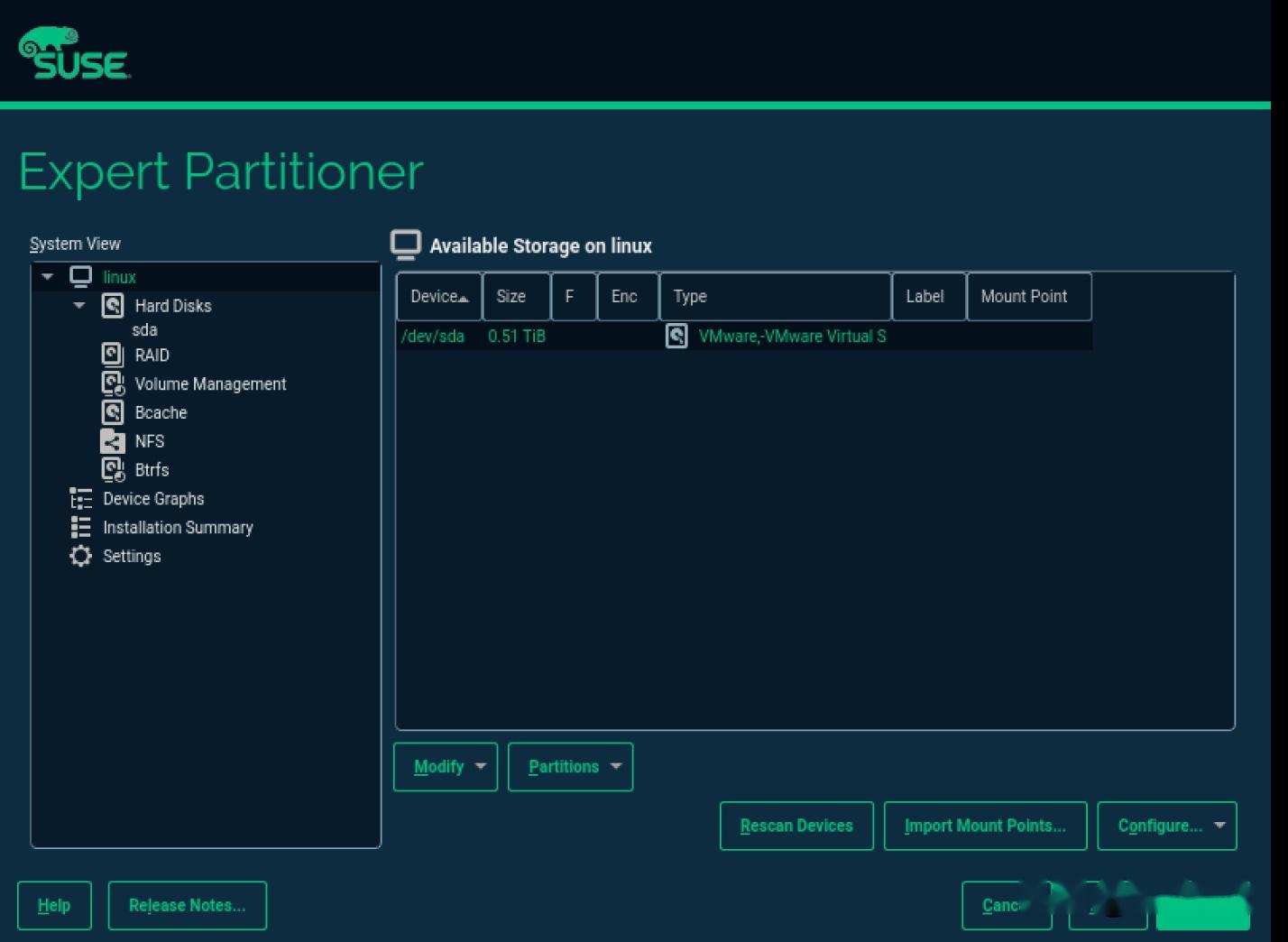Viewport: 1288px width, 942px height.
Task: Open the Partitions dropdown menu
Action: [570, 766]
